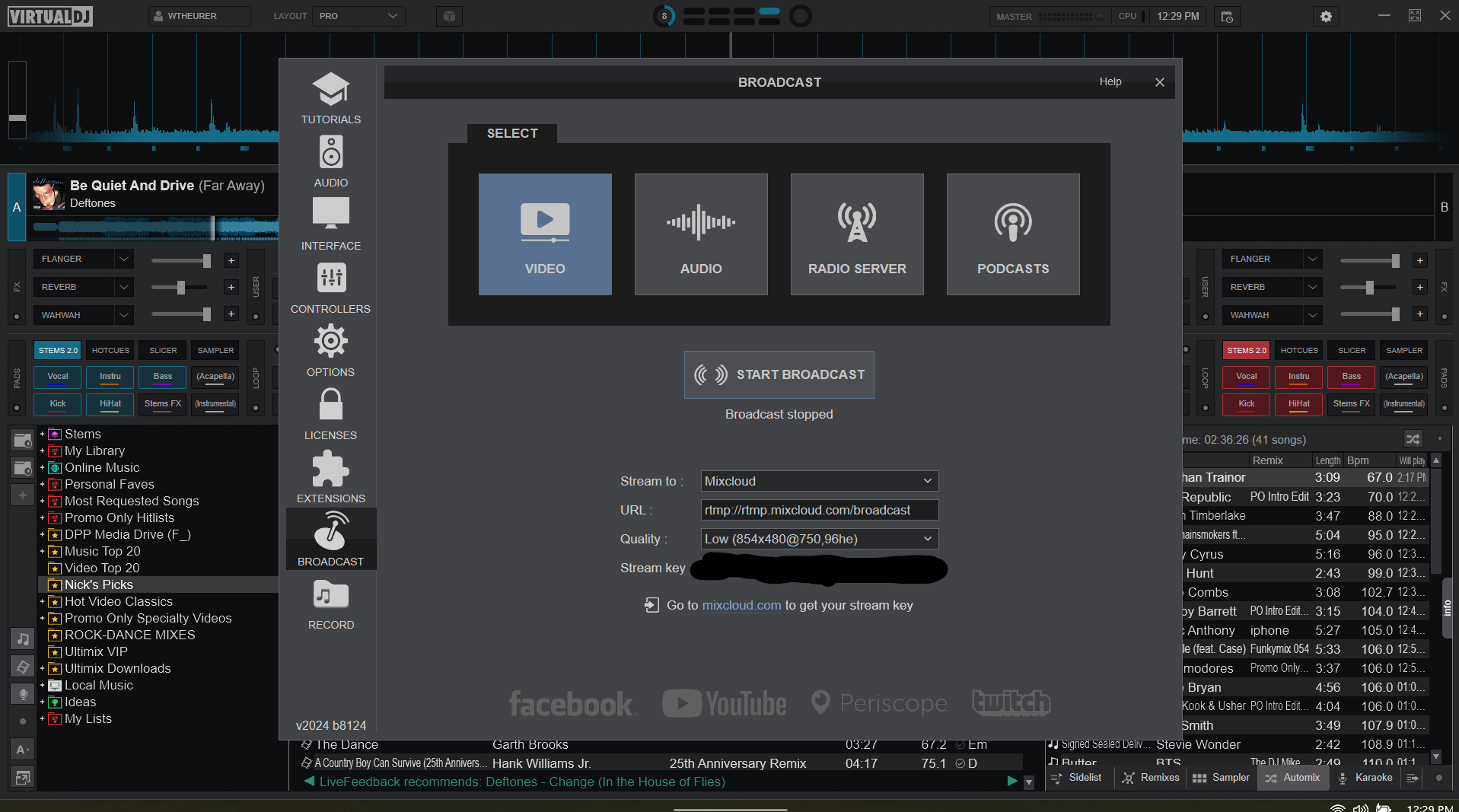
Task: Open settings gear in top bar
Action: (1326, 16)
